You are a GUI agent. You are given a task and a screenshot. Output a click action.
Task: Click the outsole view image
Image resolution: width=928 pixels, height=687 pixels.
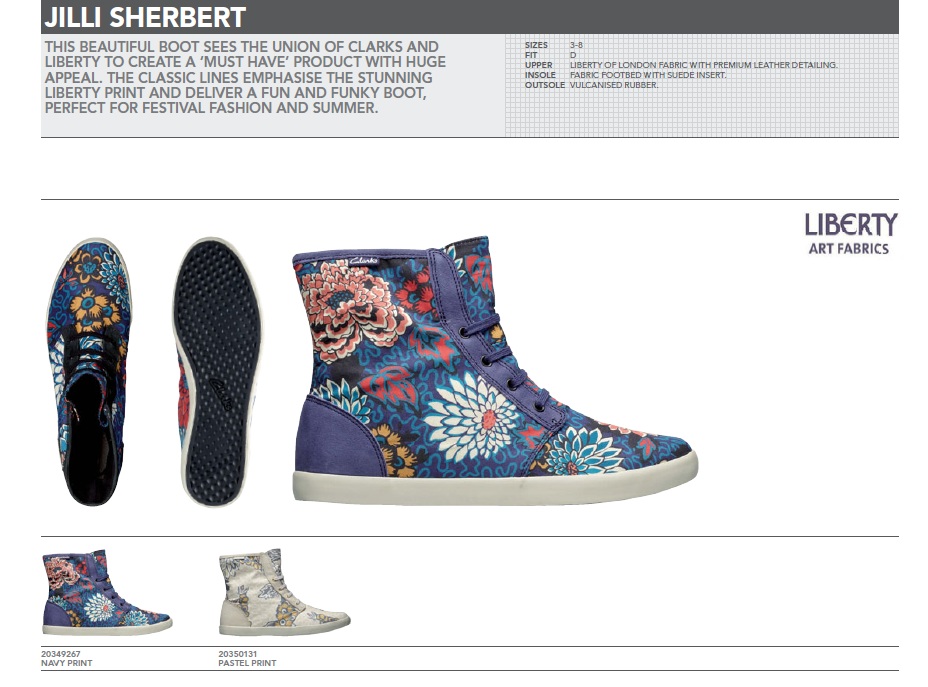click(217, 372)
